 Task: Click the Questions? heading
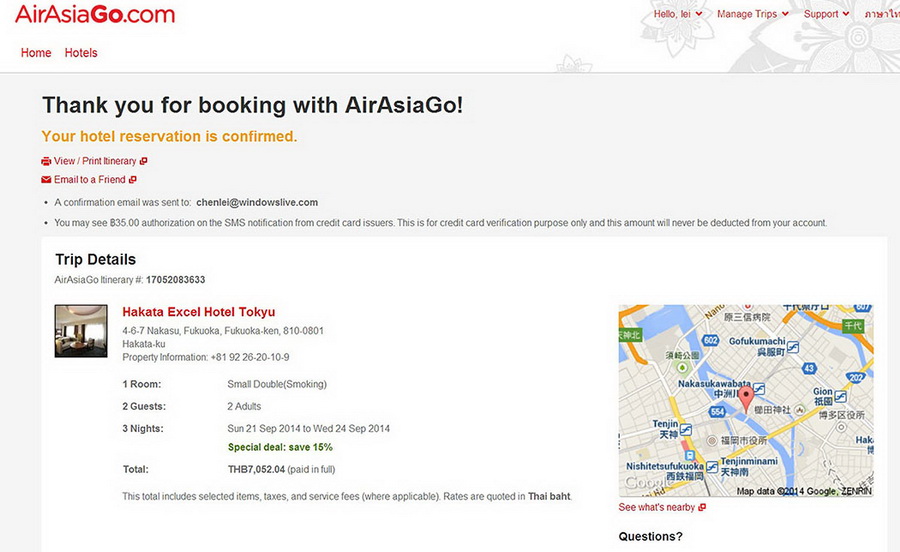click(651, 537)
